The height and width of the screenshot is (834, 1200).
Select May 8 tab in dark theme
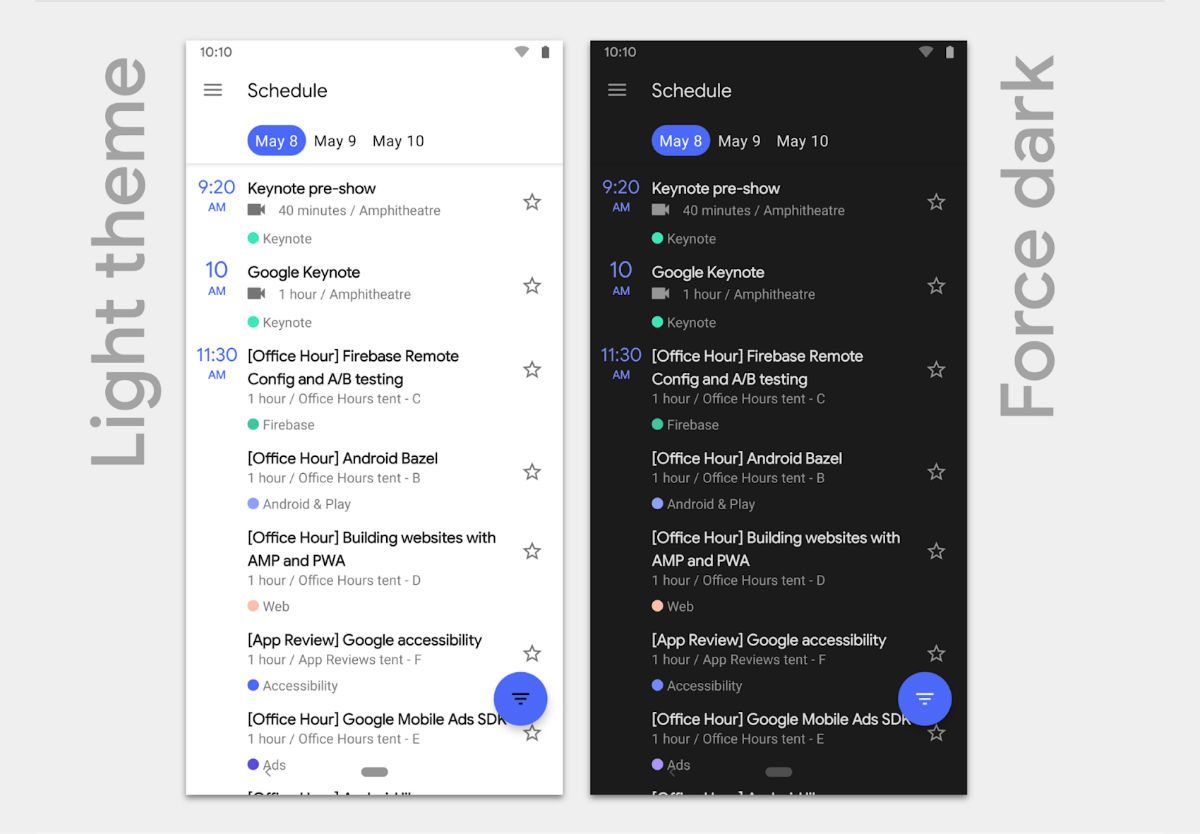680,141
